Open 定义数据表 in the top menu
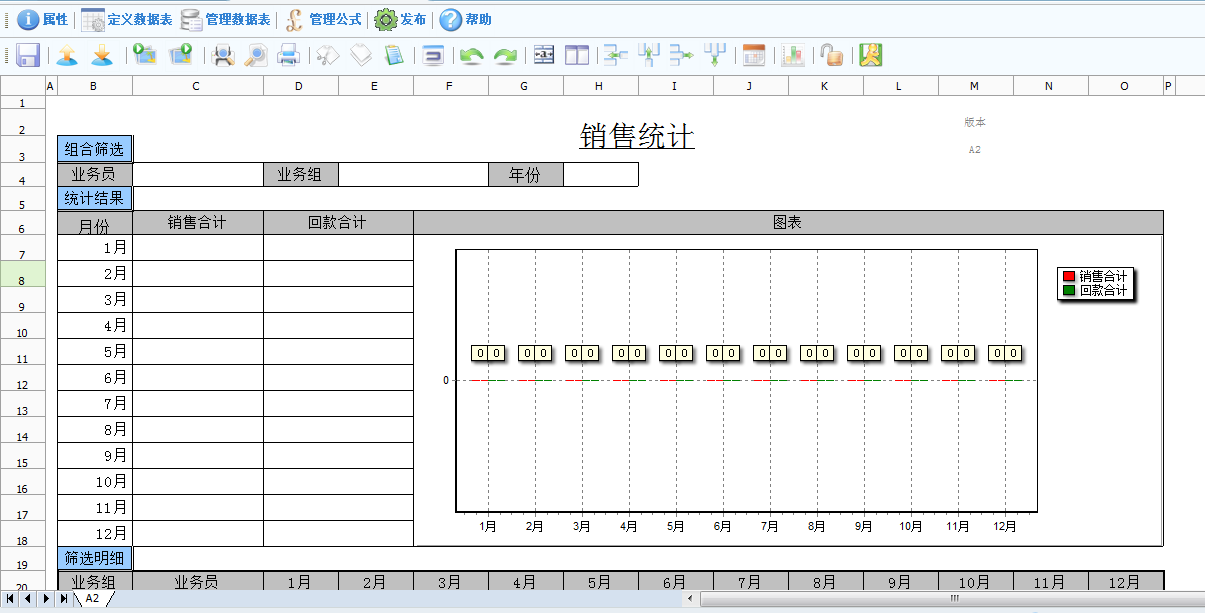1205x613 pixels. coord(127,19)
